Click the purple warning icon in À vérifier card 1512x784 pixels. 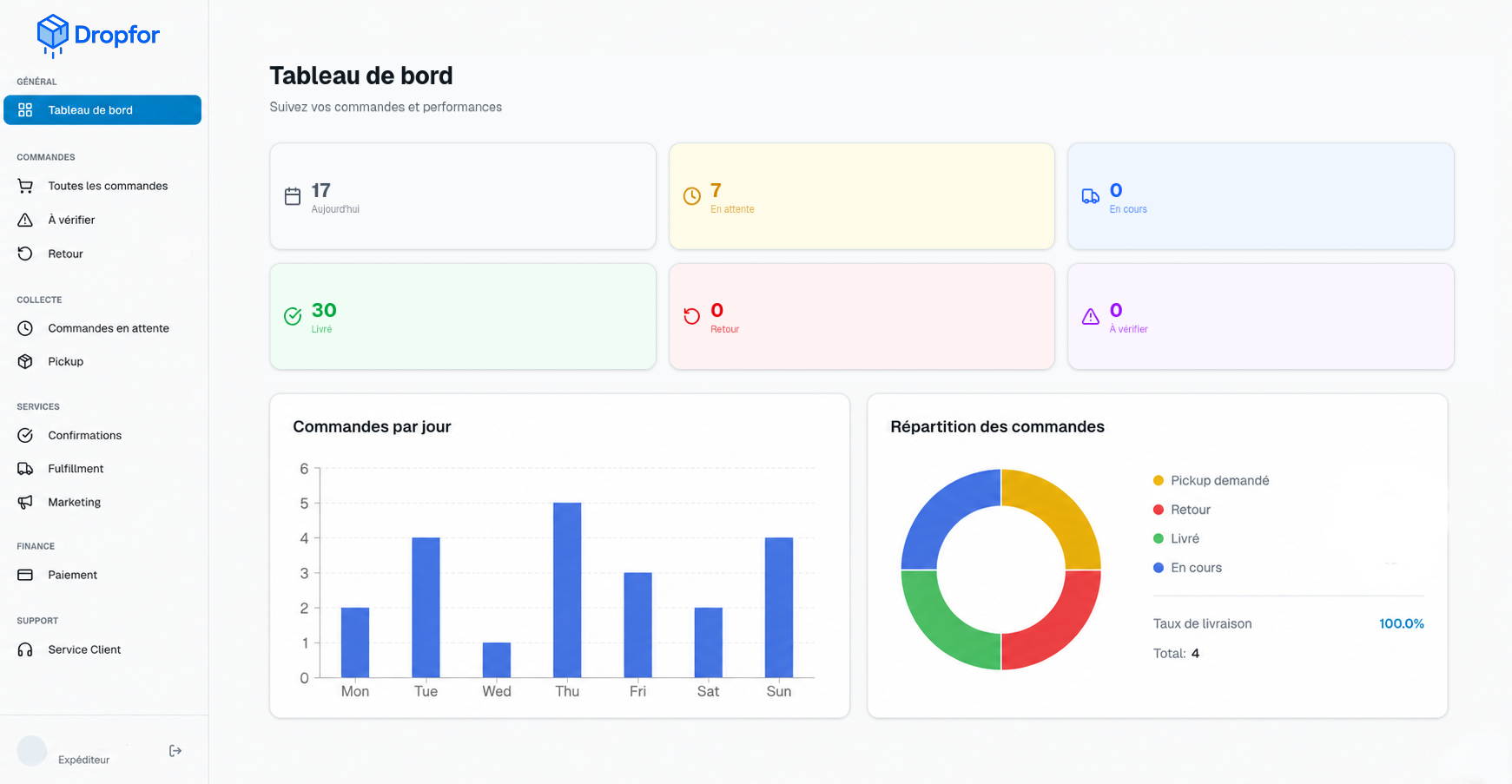1091,316
